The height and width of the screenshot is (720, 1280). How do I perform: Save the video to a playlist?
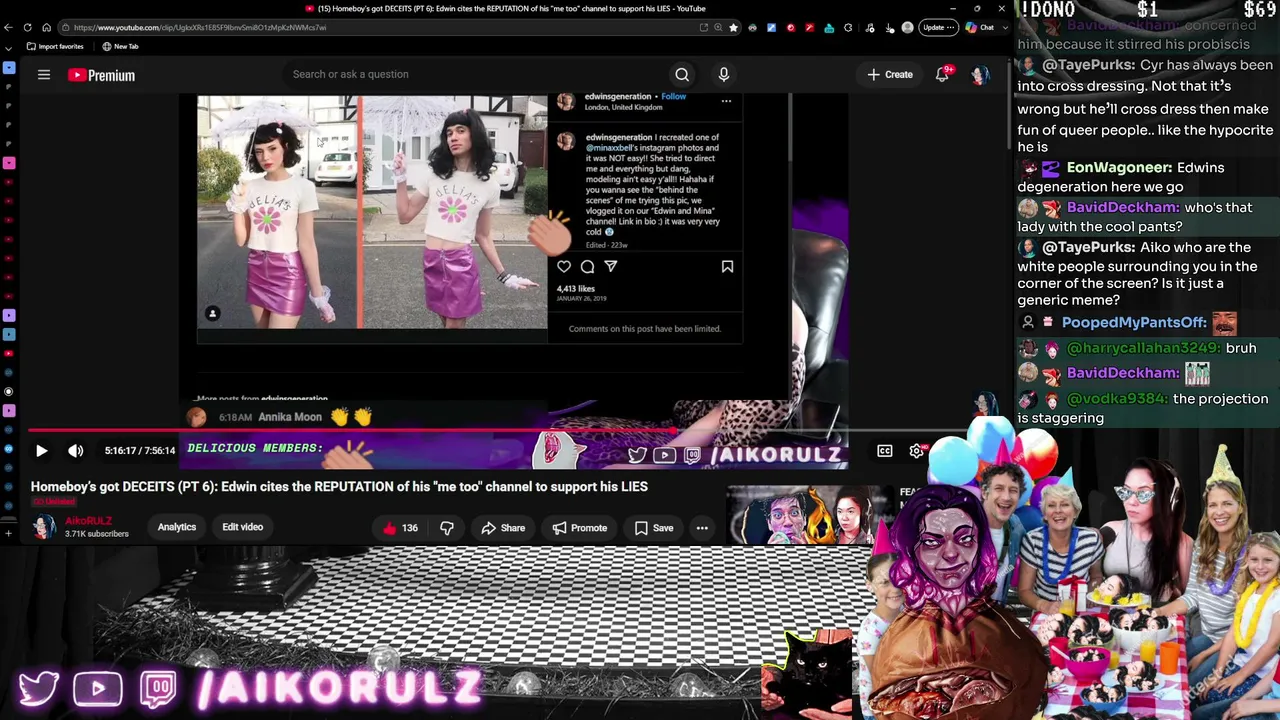(x=653, y=528)
